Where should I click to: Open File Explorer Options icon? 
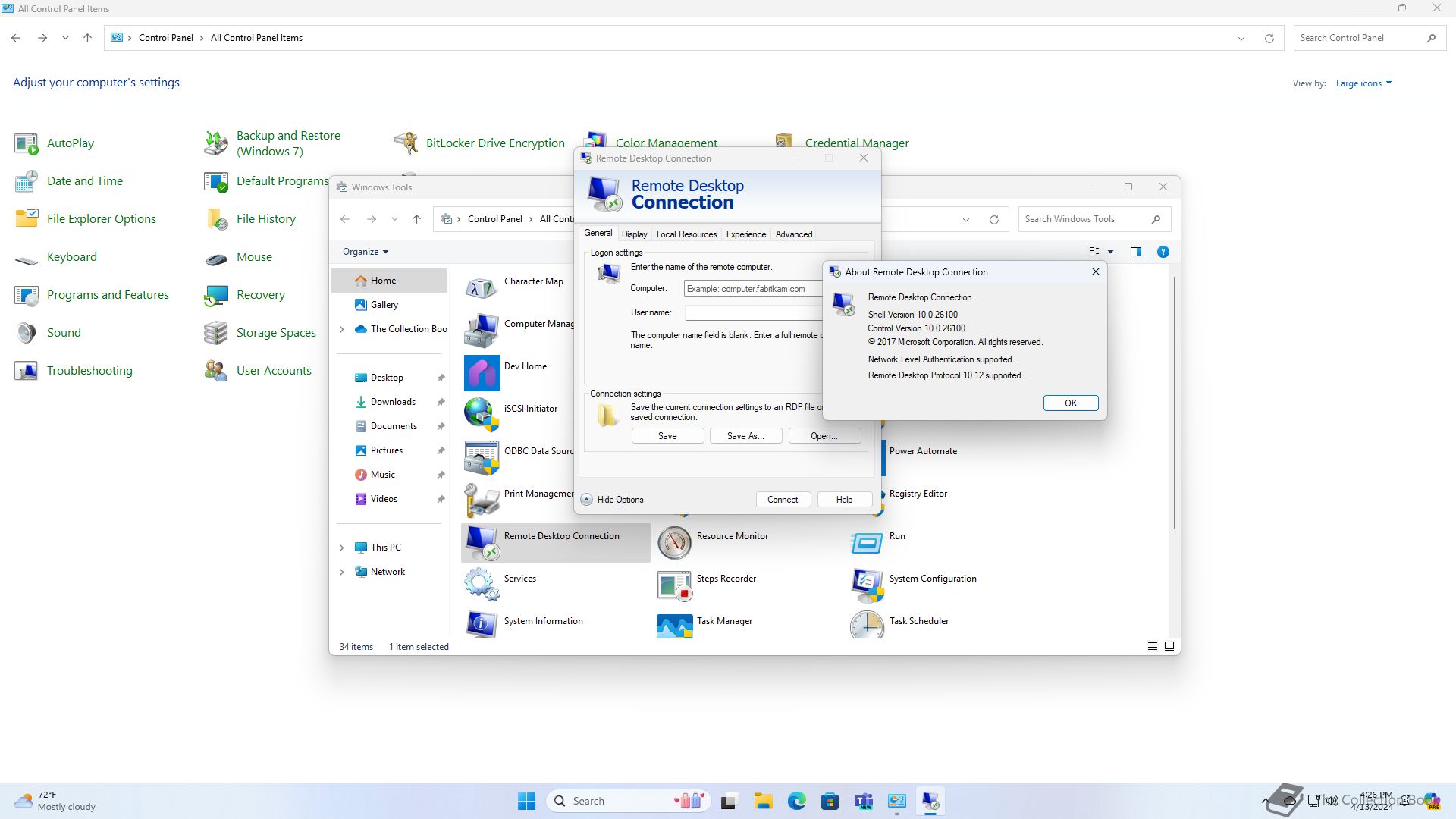[26, 219]
